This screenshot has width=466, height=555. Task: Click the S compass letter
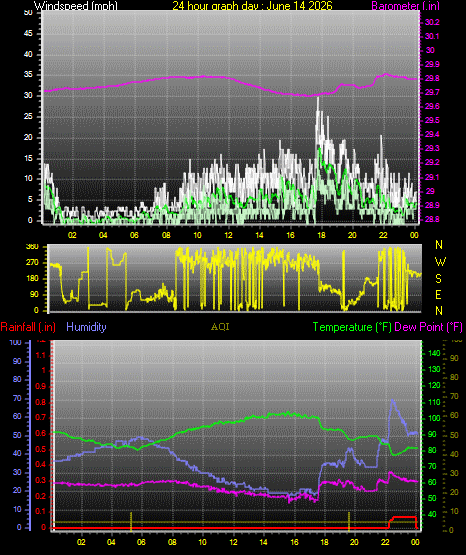pyautogui.click(x=438, y=279)
